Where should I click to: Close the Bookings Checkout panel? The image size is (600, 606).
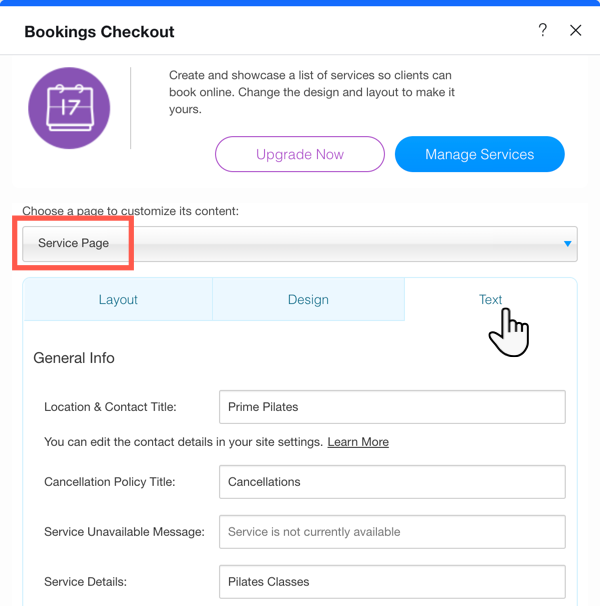[576, 30]
